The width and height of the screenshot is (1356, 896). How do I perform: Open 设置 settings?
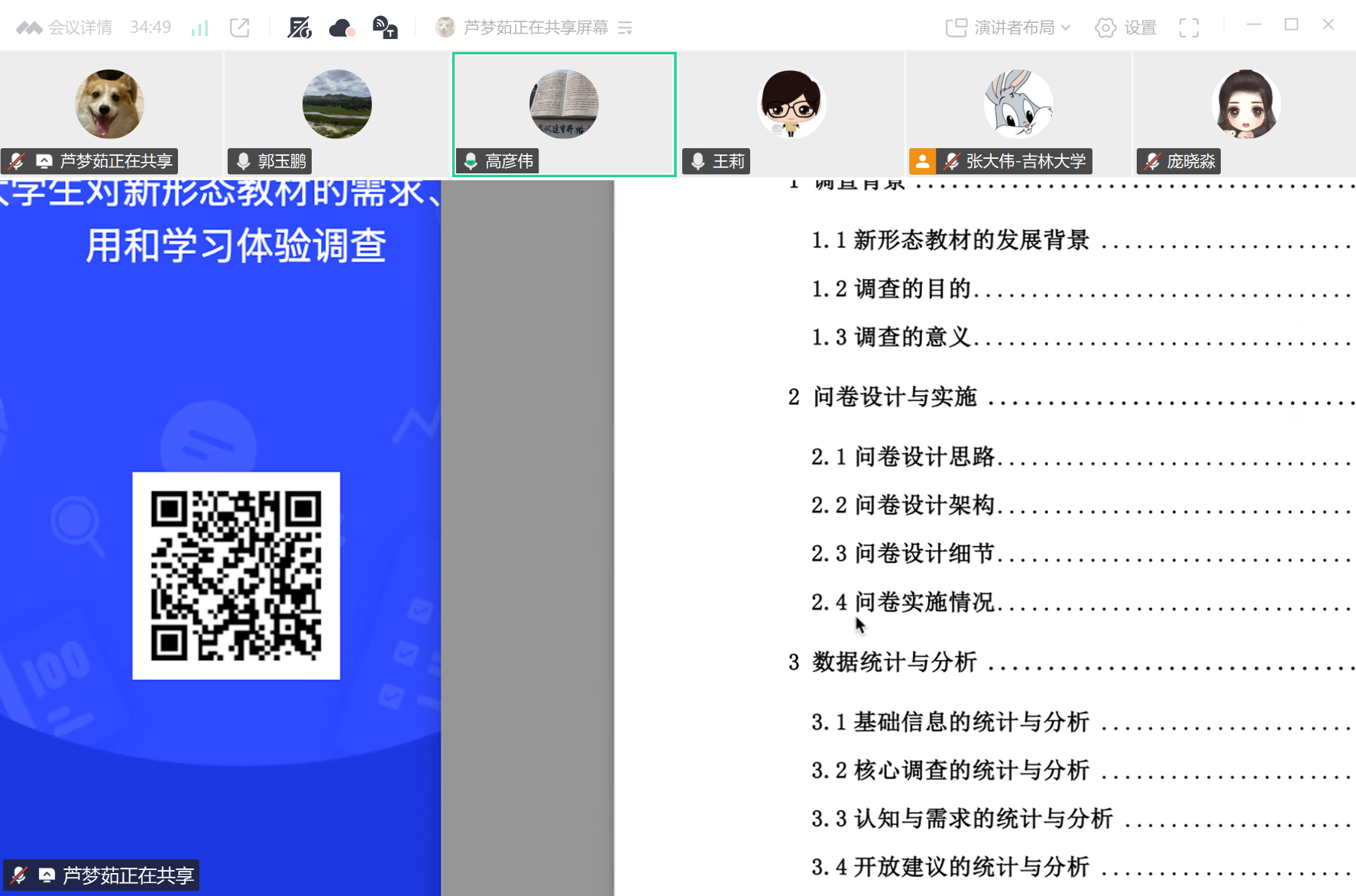click(1126, 28)
